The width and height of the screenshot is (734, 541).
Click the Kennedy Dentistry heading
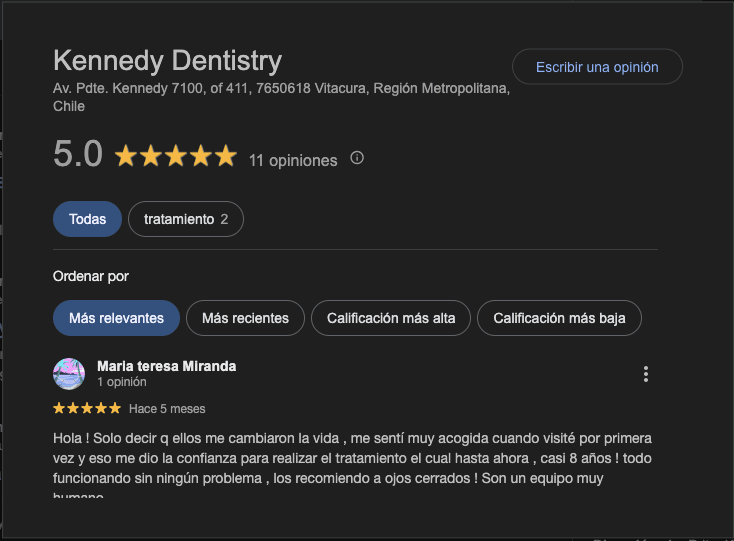point(167,60)
